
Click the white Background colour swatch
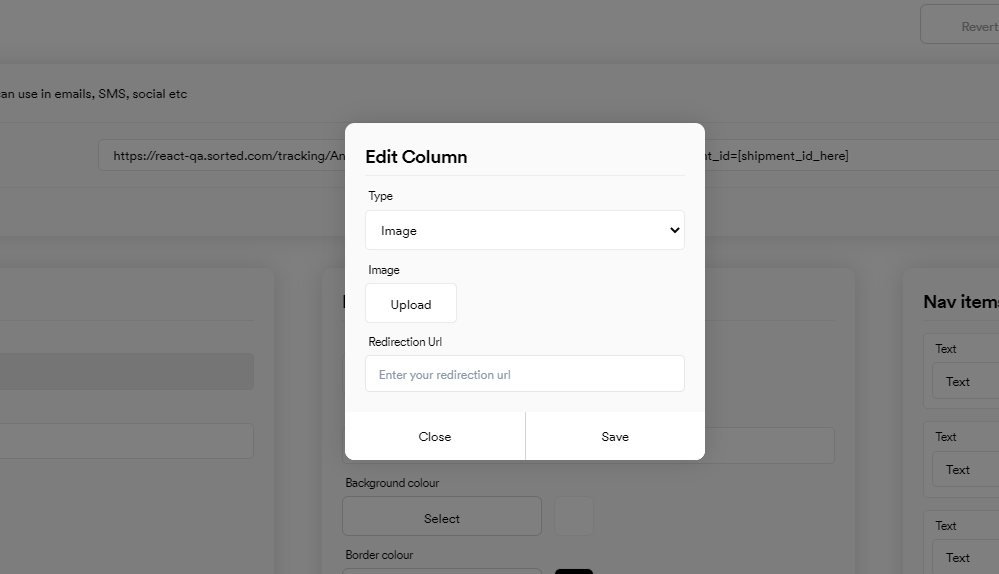point(574,517)
